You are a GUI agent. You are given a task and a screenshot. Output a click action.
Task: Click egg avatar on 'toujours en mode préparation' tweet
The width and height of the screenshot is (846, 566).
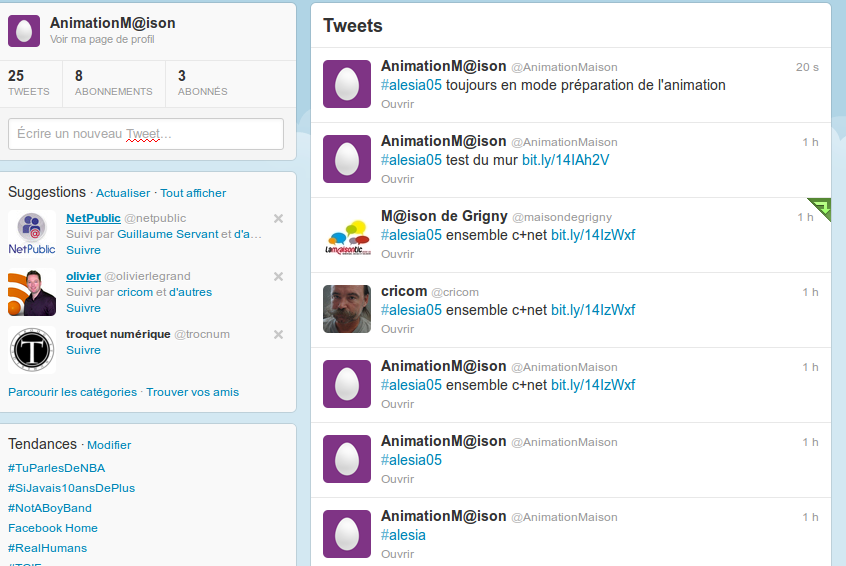pyautogui.click(x=347, y=84)
